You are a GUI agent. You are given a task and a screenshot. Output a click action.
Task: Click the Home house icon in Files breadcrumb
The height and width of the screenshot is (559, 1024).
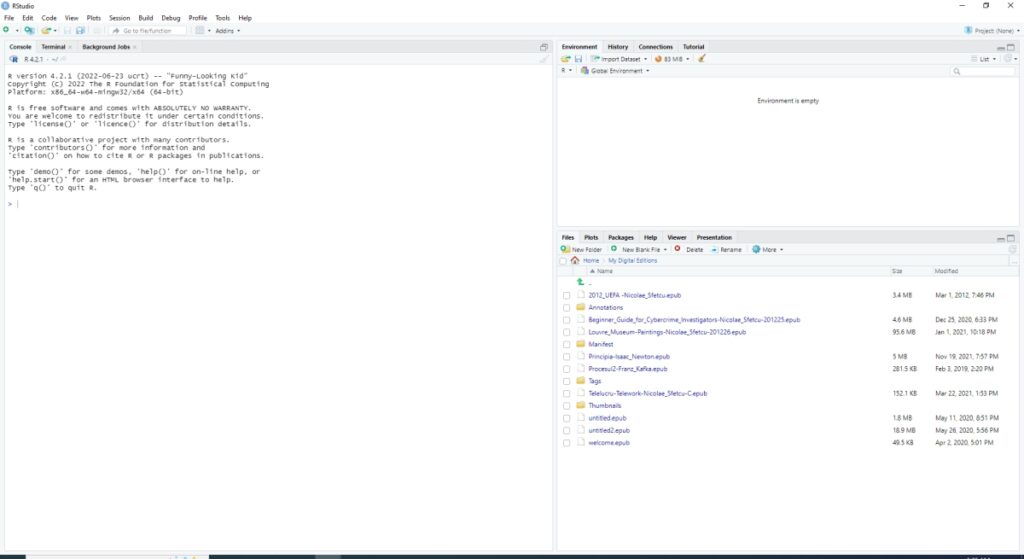click(575, 260)
